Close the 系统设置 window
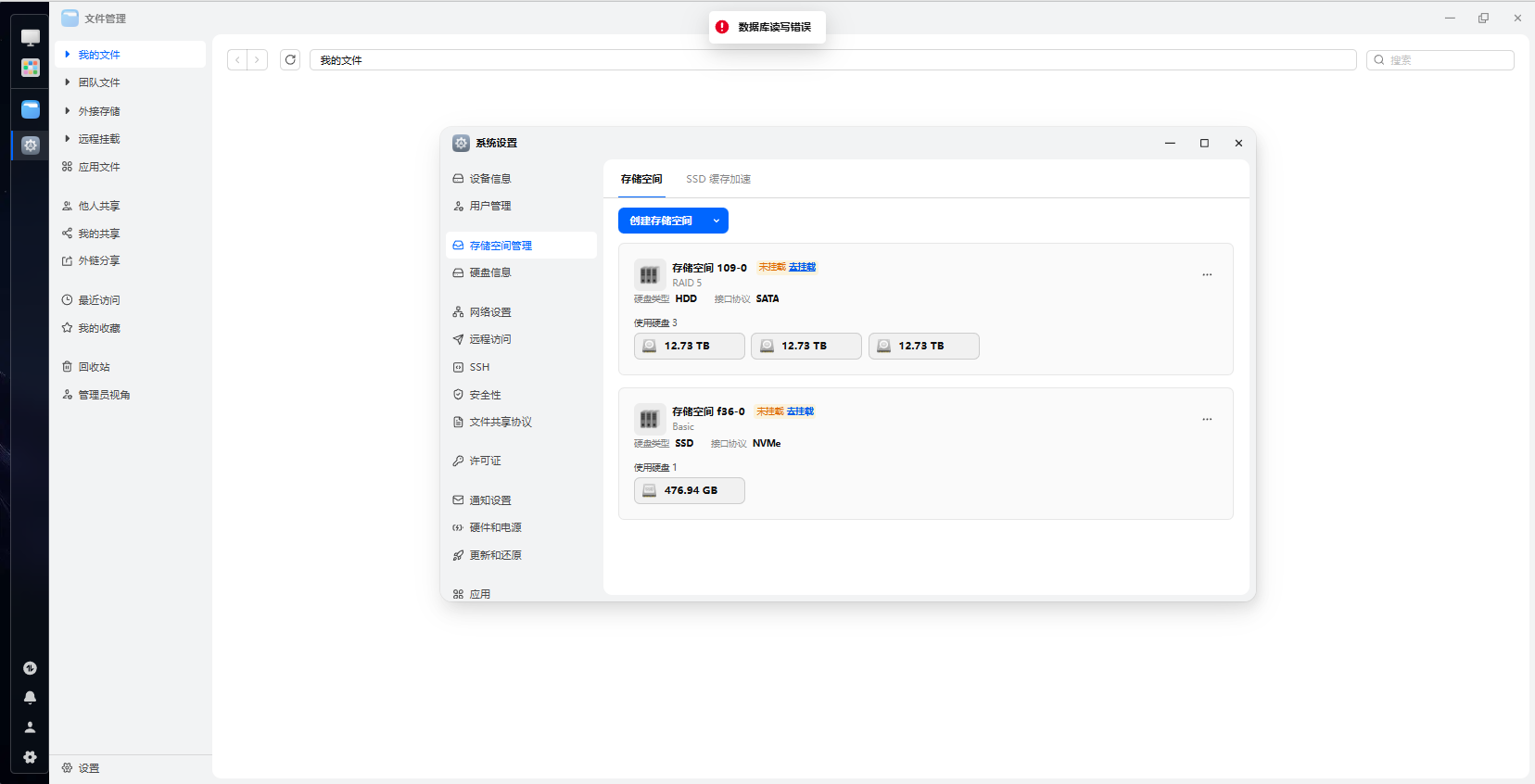1535x784 pixels. click(1238, 143)
